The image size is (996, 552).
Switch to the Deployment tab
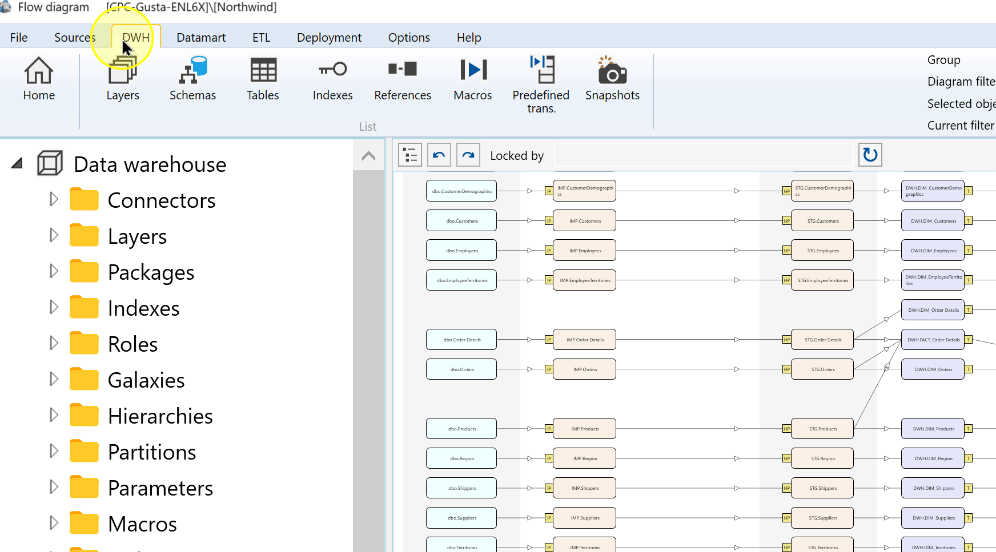point(329,37)
